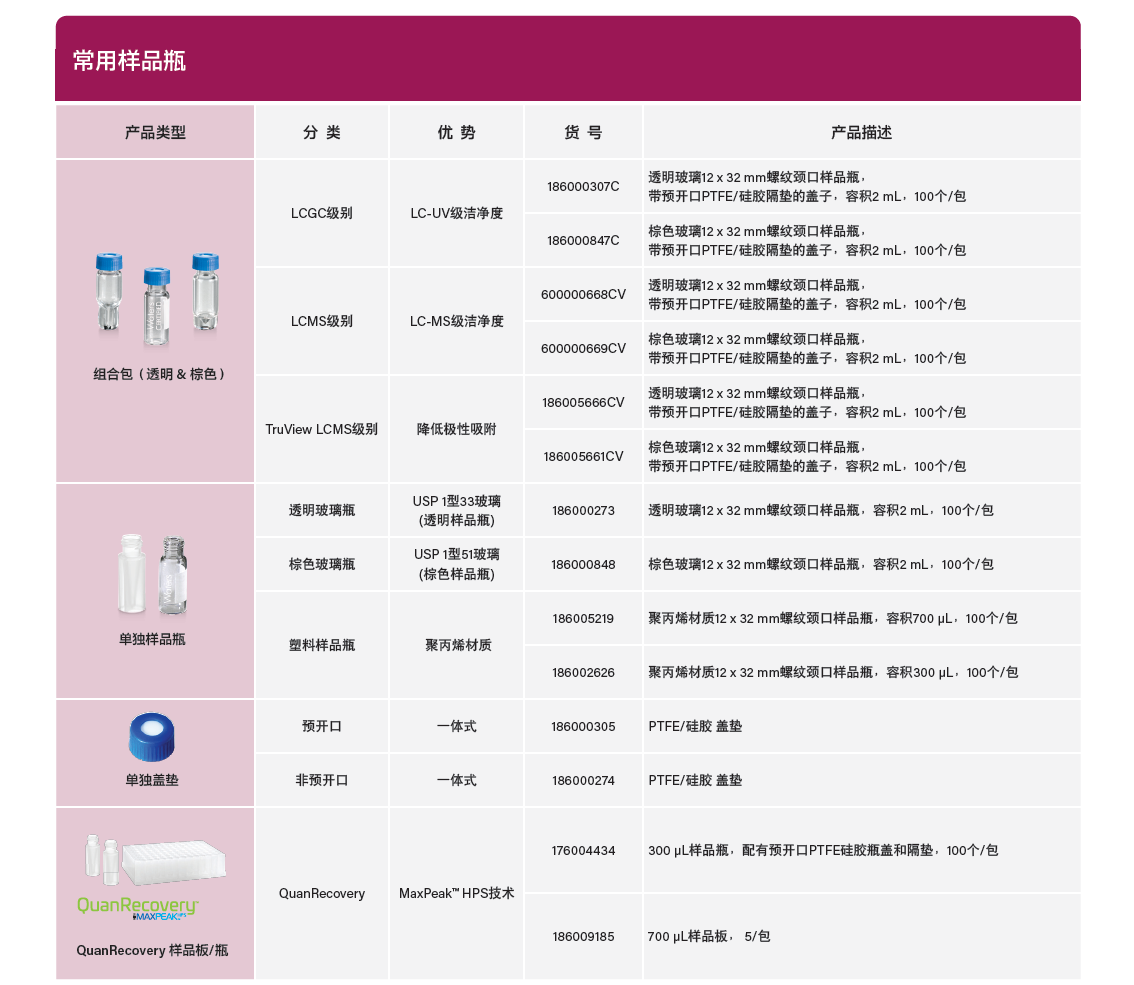Viewport: 1134px width, 985px height.
Task: Click the 产品类型 column header
Action: [155, 132]
